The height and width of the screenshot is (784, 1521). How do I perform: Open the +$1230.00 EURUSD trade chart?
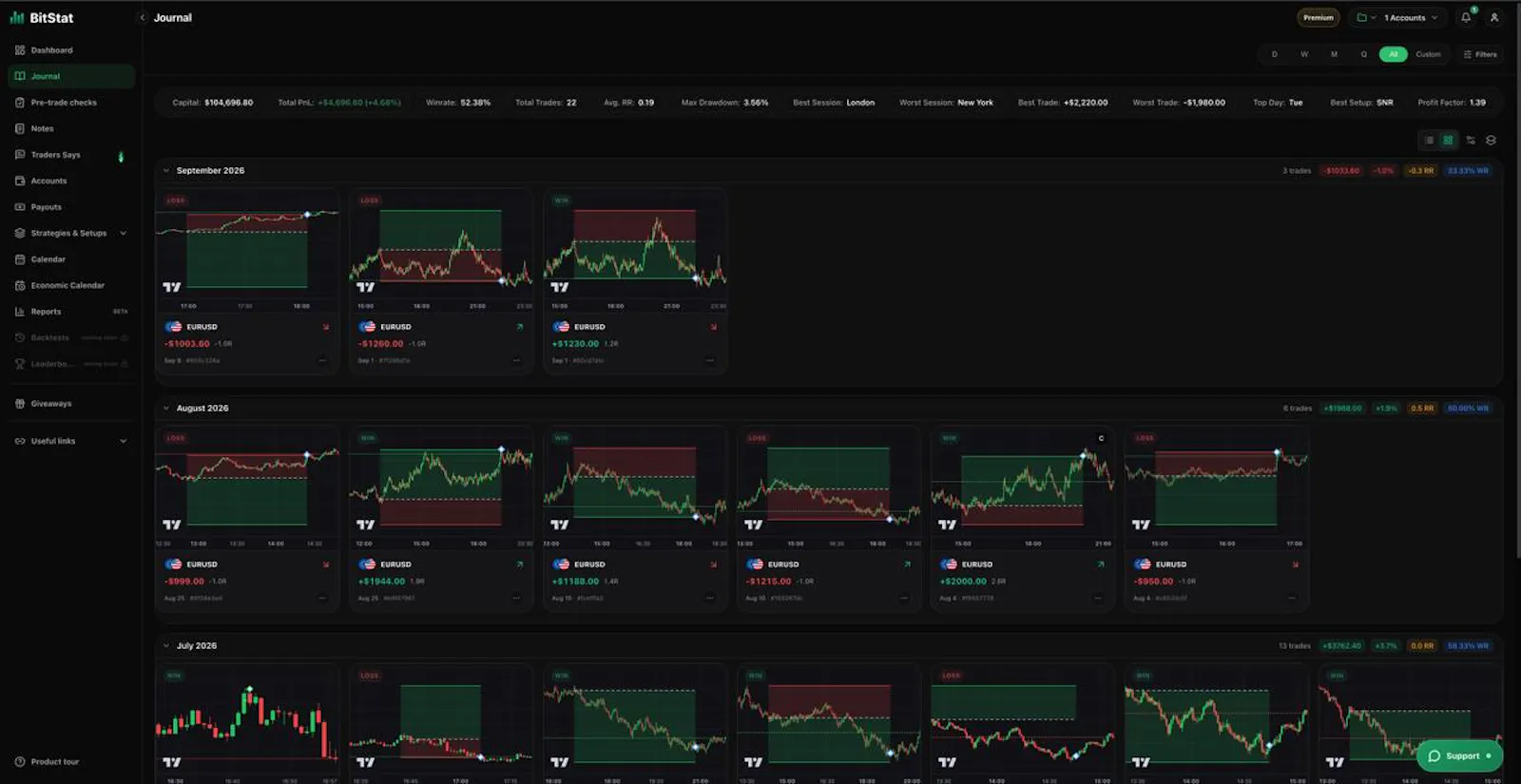click(635, 252)
